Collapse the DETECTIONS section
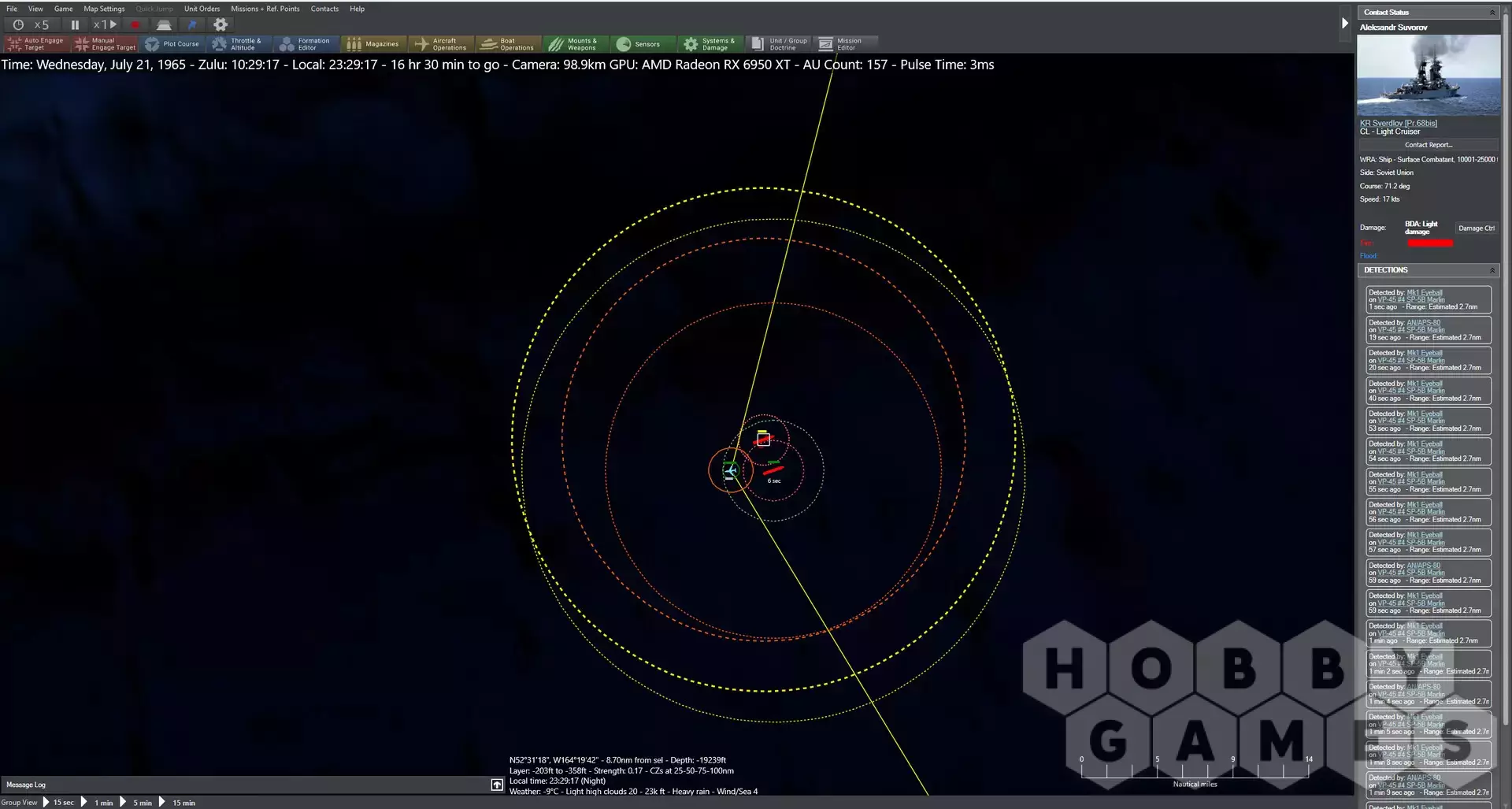 coord(1492,270)
